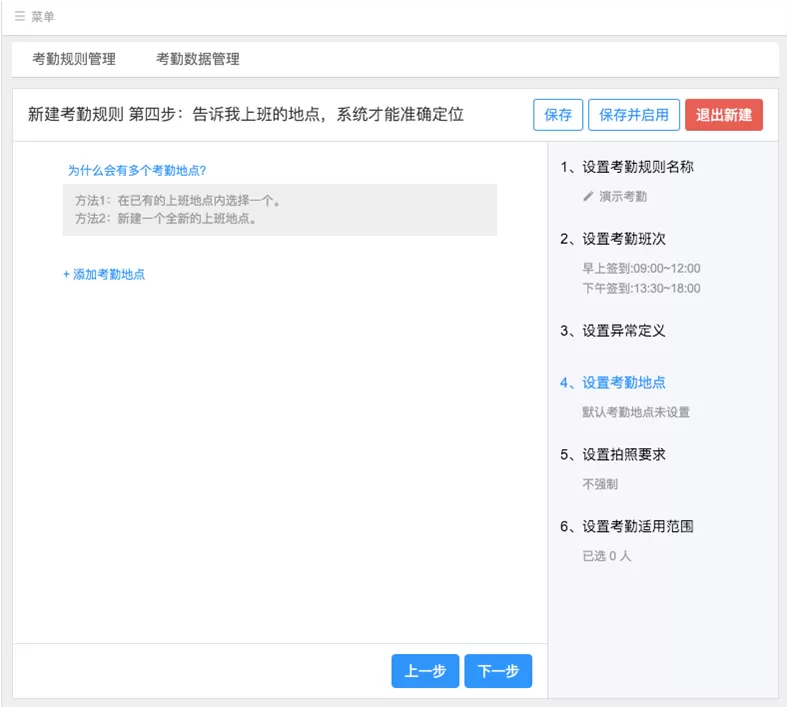The width and height of the screenshot is (788, 708).
Task: Select step 5、设置拍照要求
Action: coord(613,455)
